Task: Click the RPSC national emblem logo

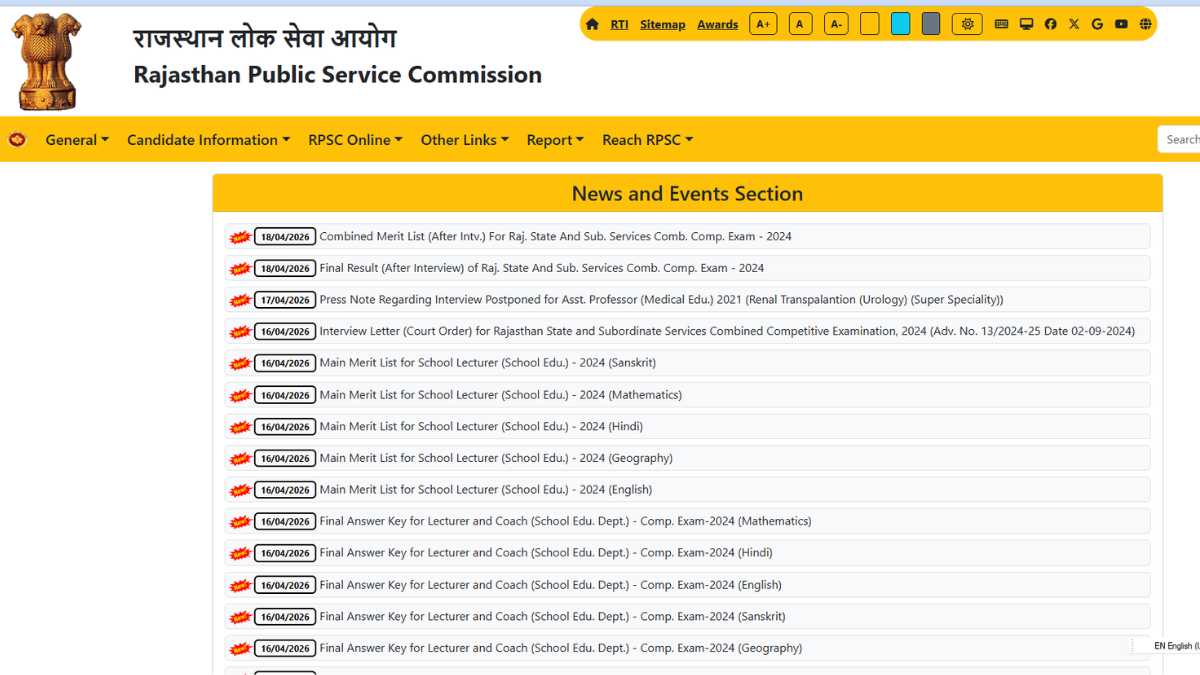Action: pos(46,60)
